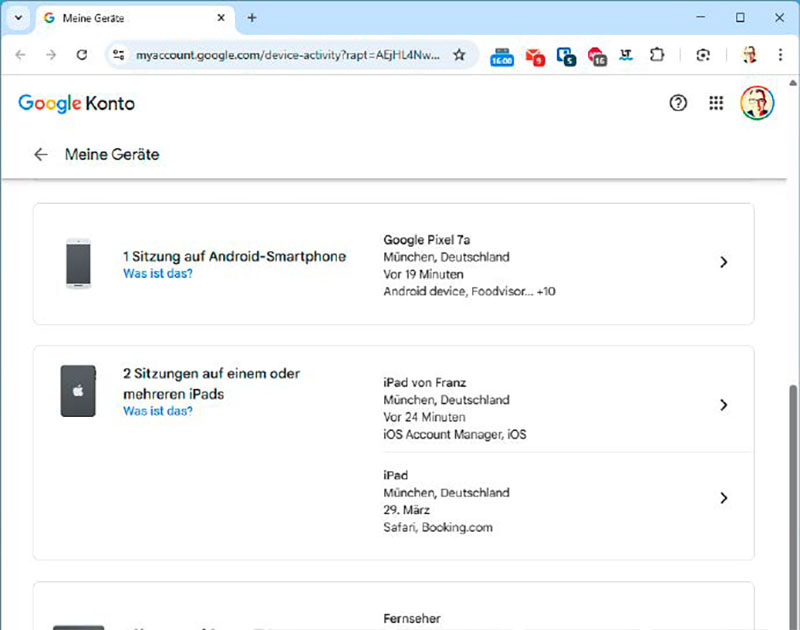
Task: Select the Meine Geräte browser tab
Action: tap(135, 18)
